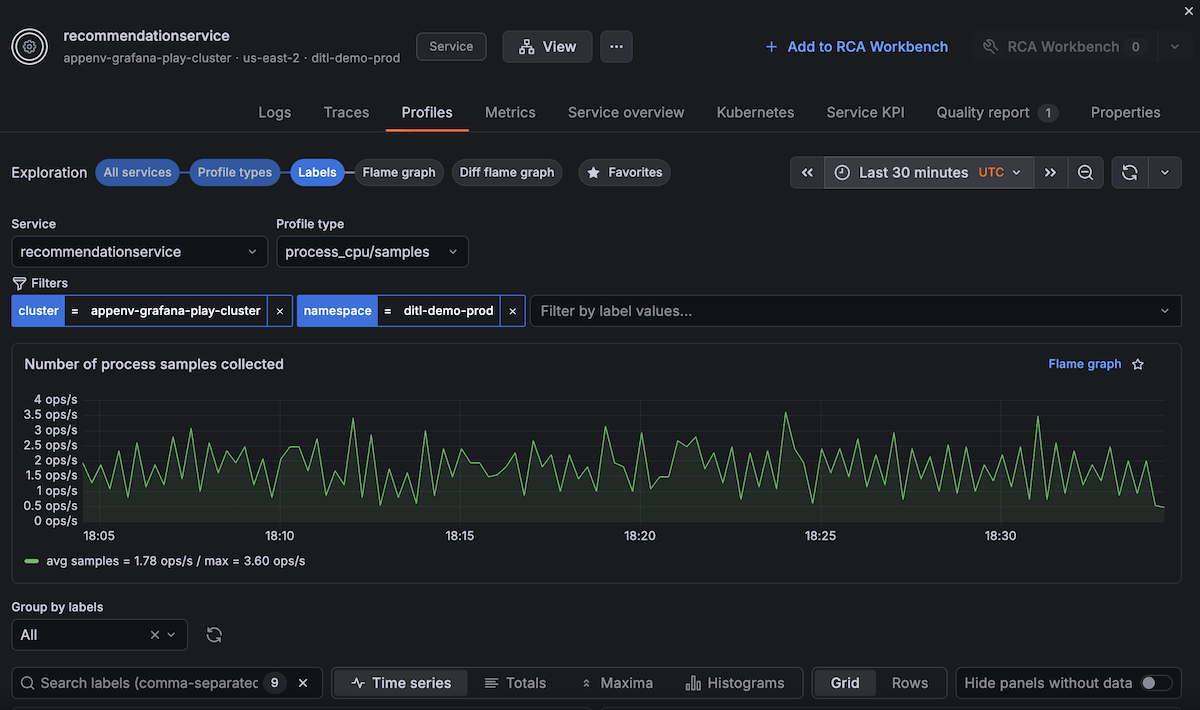Click the refresh icon under Group by labels
Screen dimensions: 1200x710
click(x=214, y=634)
